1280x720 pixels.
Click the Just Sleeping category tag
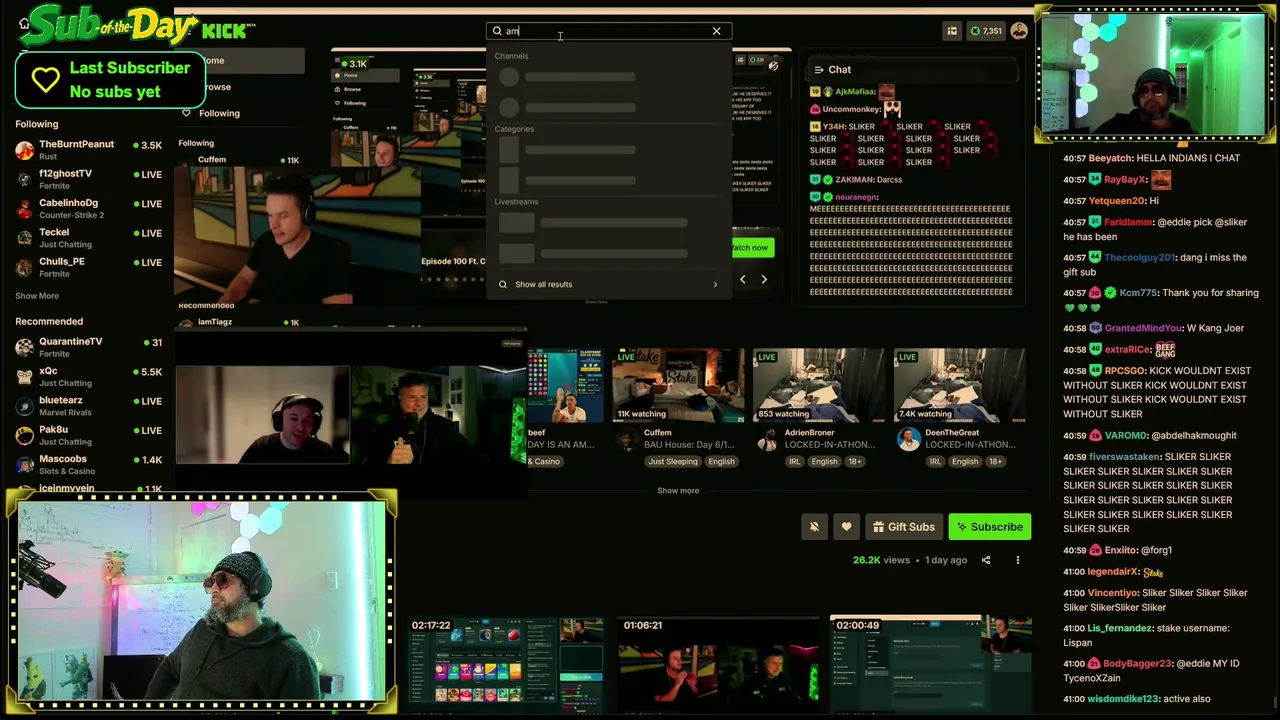tap(673, 462)
